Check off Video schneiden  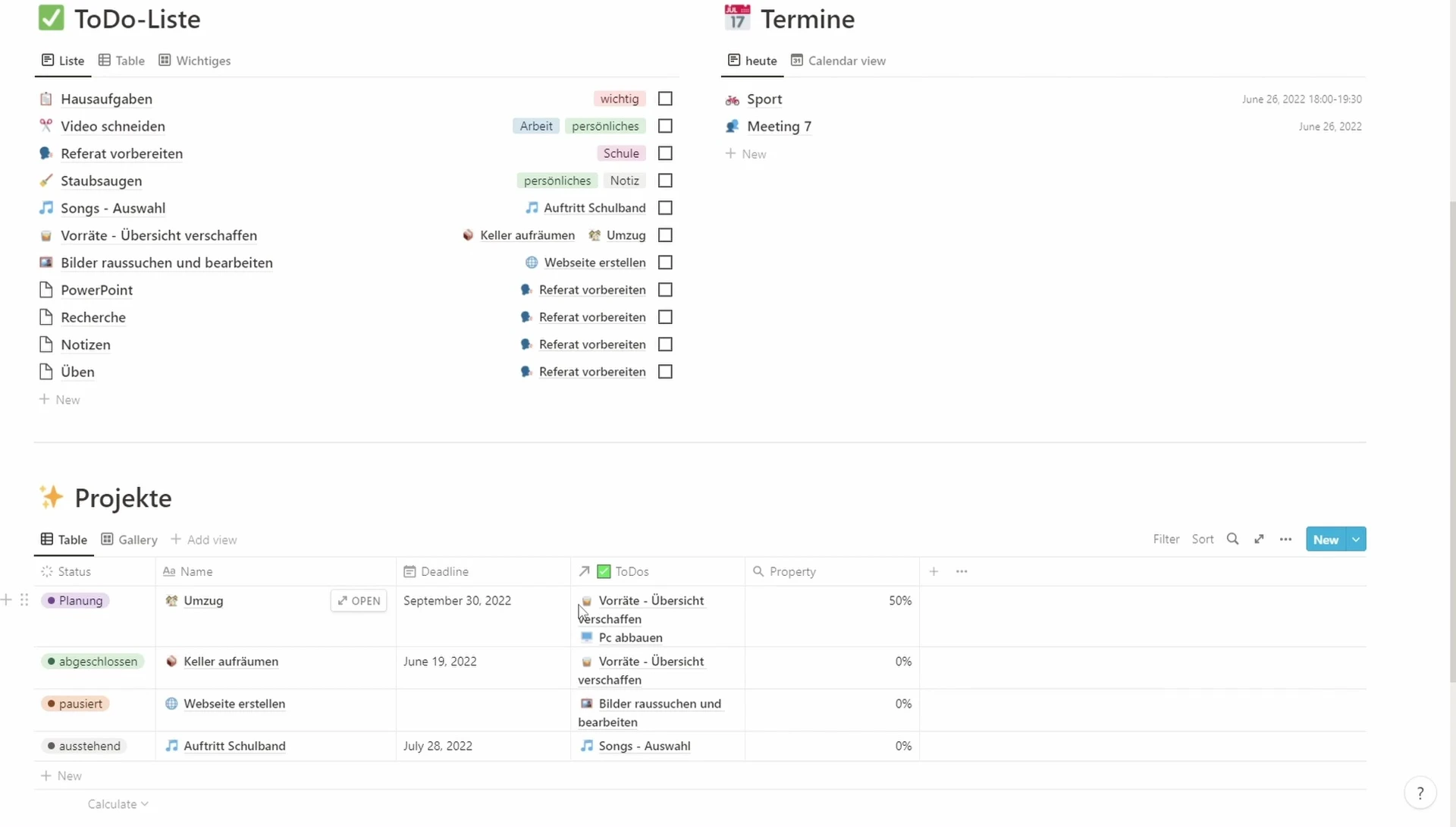[x=665, y=126]
